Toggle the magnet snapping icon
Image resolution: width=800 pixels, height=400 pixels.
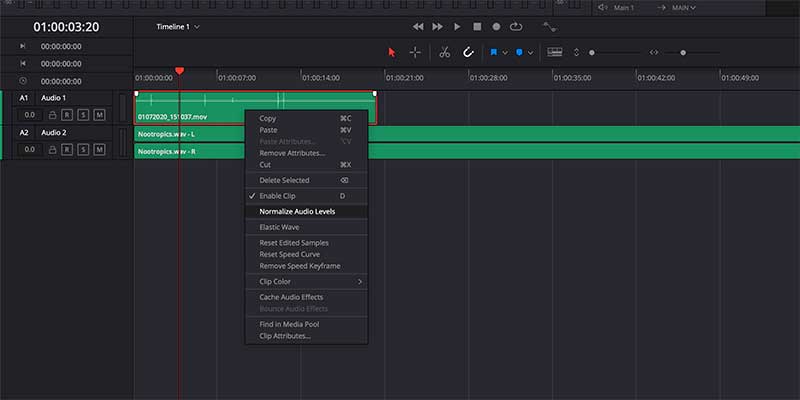click(x=468, y=53)
